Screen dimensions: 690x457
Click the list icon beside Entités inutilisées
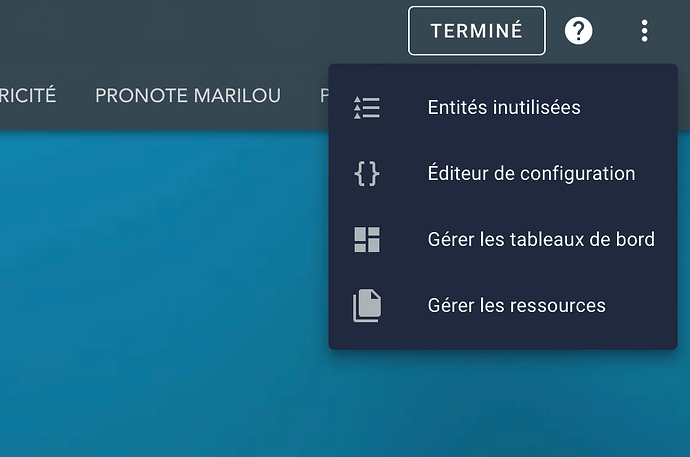point(367,107)
